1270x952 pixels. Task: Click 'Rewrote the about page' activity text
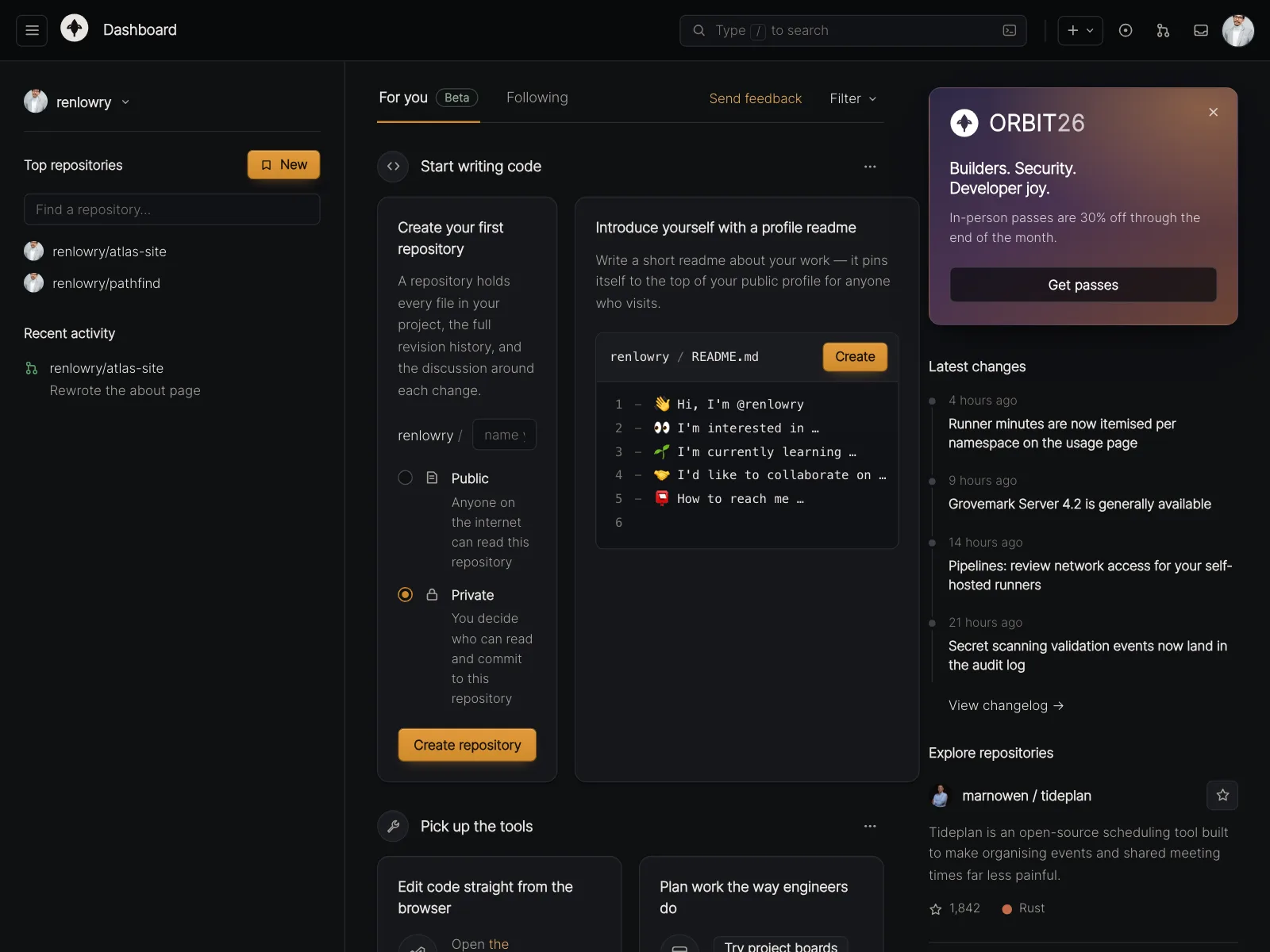click(125, 390)
